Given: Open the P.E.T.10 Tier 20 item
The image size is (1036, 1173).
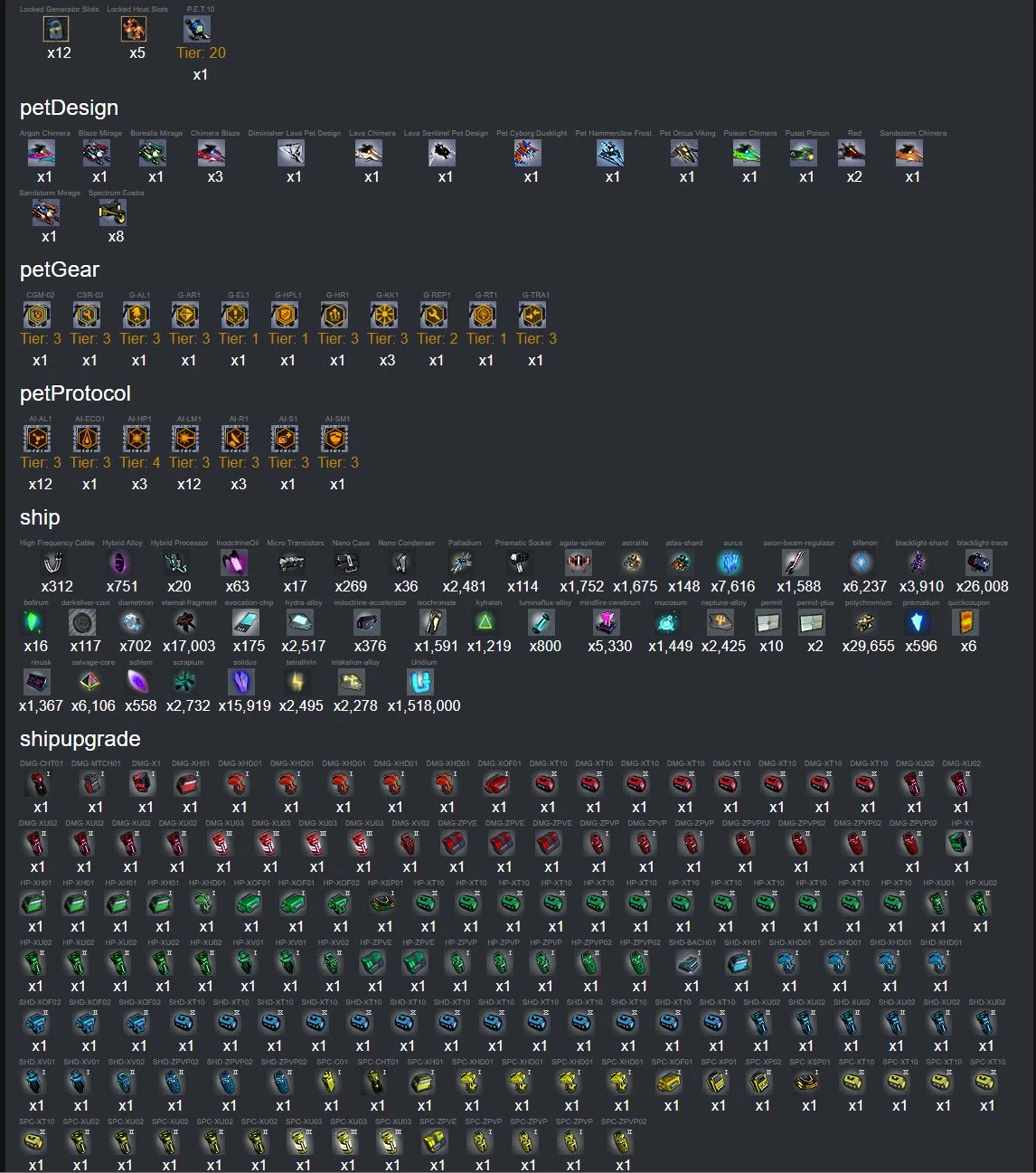Looking at the screenshot, I should [x=197, y=29].
